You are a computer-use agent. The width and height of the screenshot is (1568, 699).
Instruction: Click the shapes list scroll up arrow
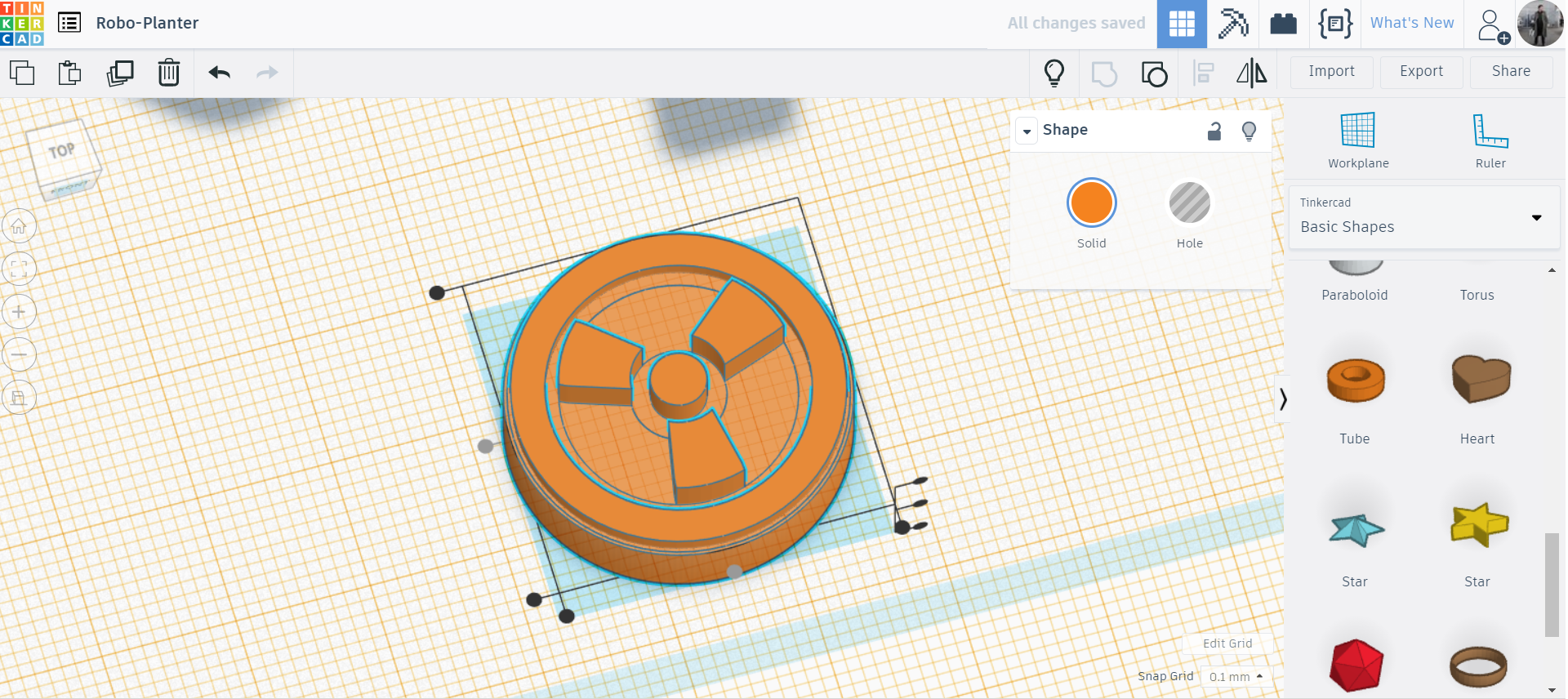(x=1552, y=270)
